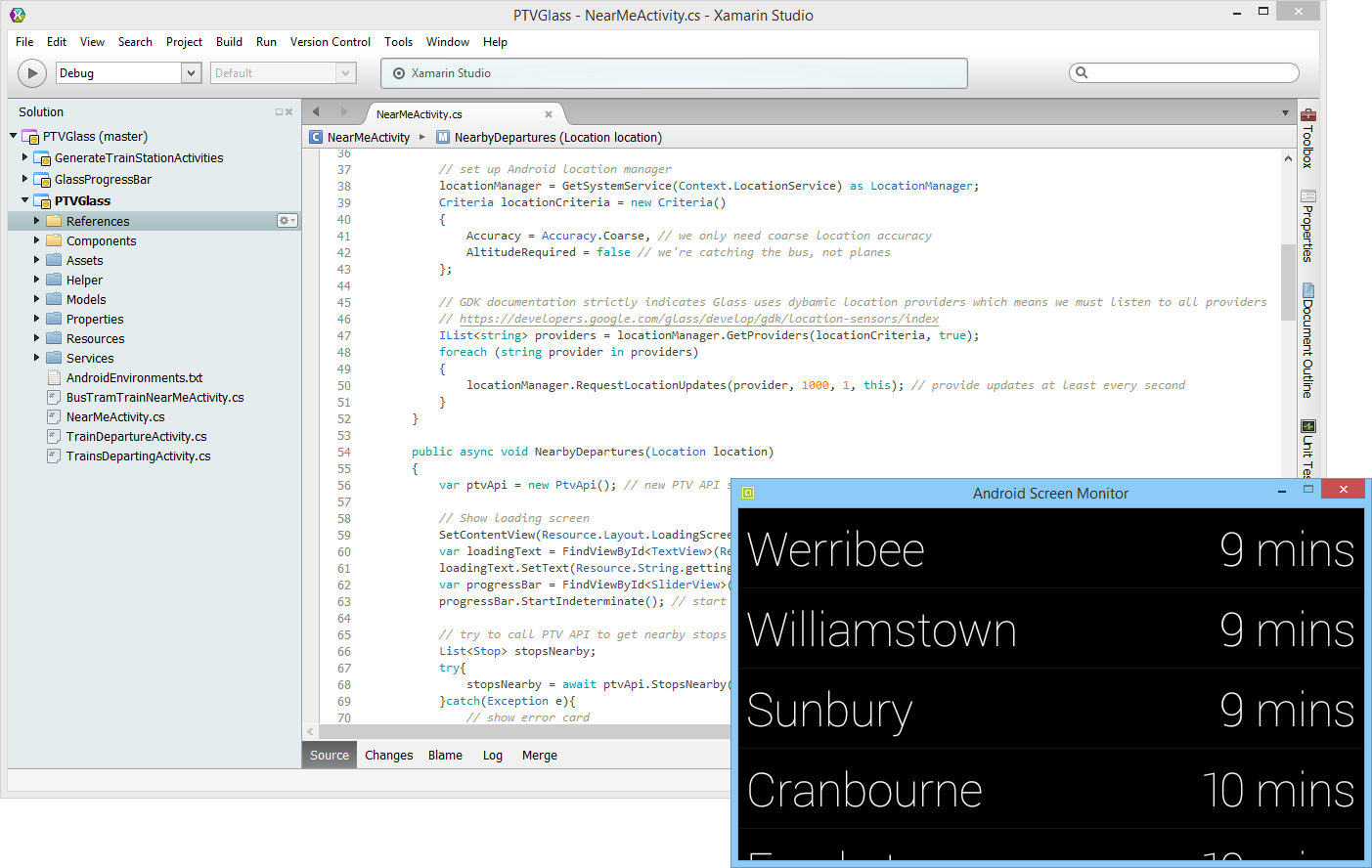Viewport: 1372px width, 868px height.
Task: Select the GlassProgressBar project icon
Action: 42,180
